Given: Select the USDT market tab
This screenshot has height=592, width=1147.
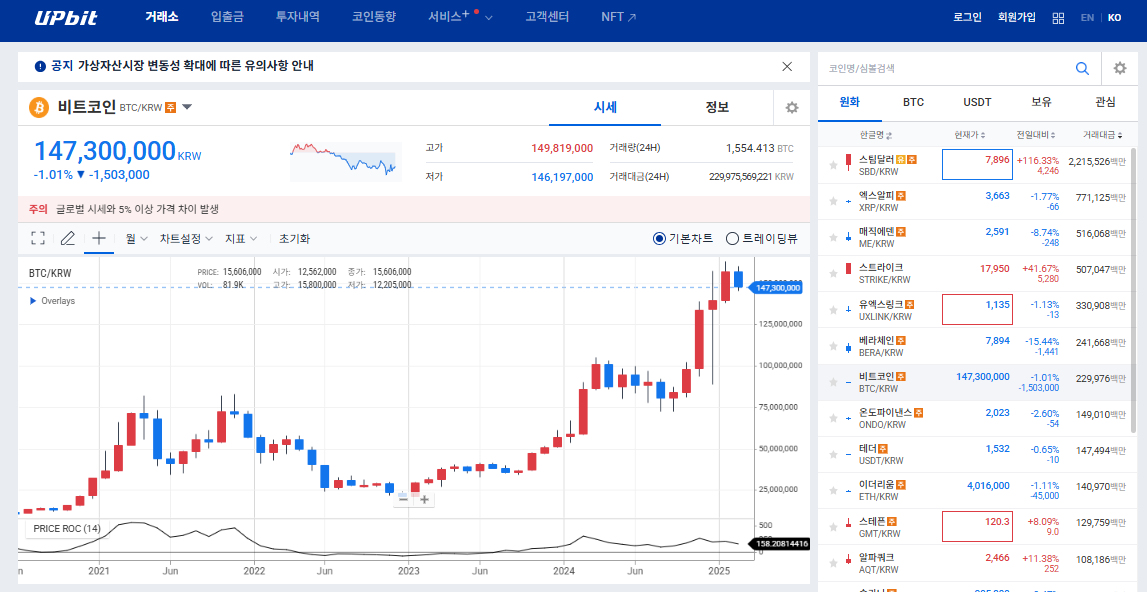Looking at the screenshot, I should (x=977, y=102).
